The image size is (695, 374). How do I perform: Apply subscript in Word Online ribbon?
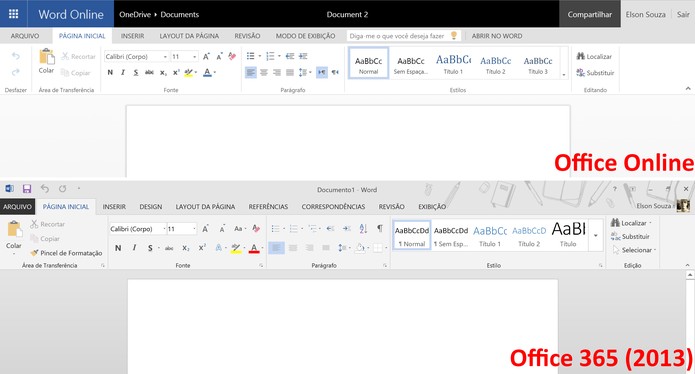coord(163,73)
